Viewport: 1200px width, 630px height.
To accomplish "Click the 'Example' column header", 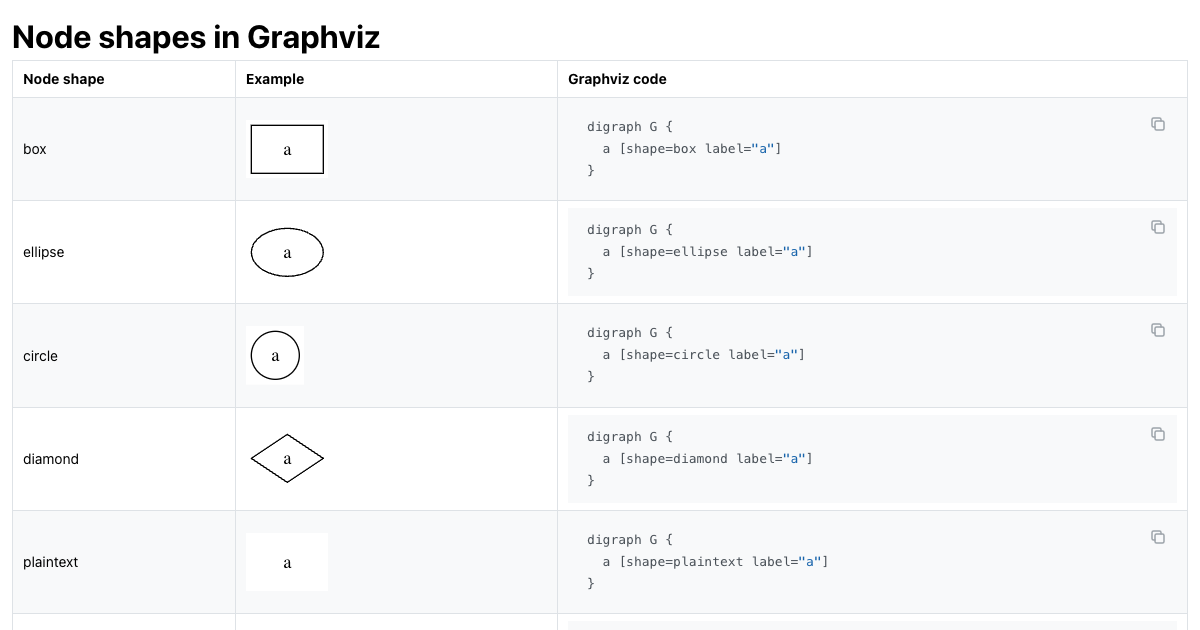I will coord(275,79).
